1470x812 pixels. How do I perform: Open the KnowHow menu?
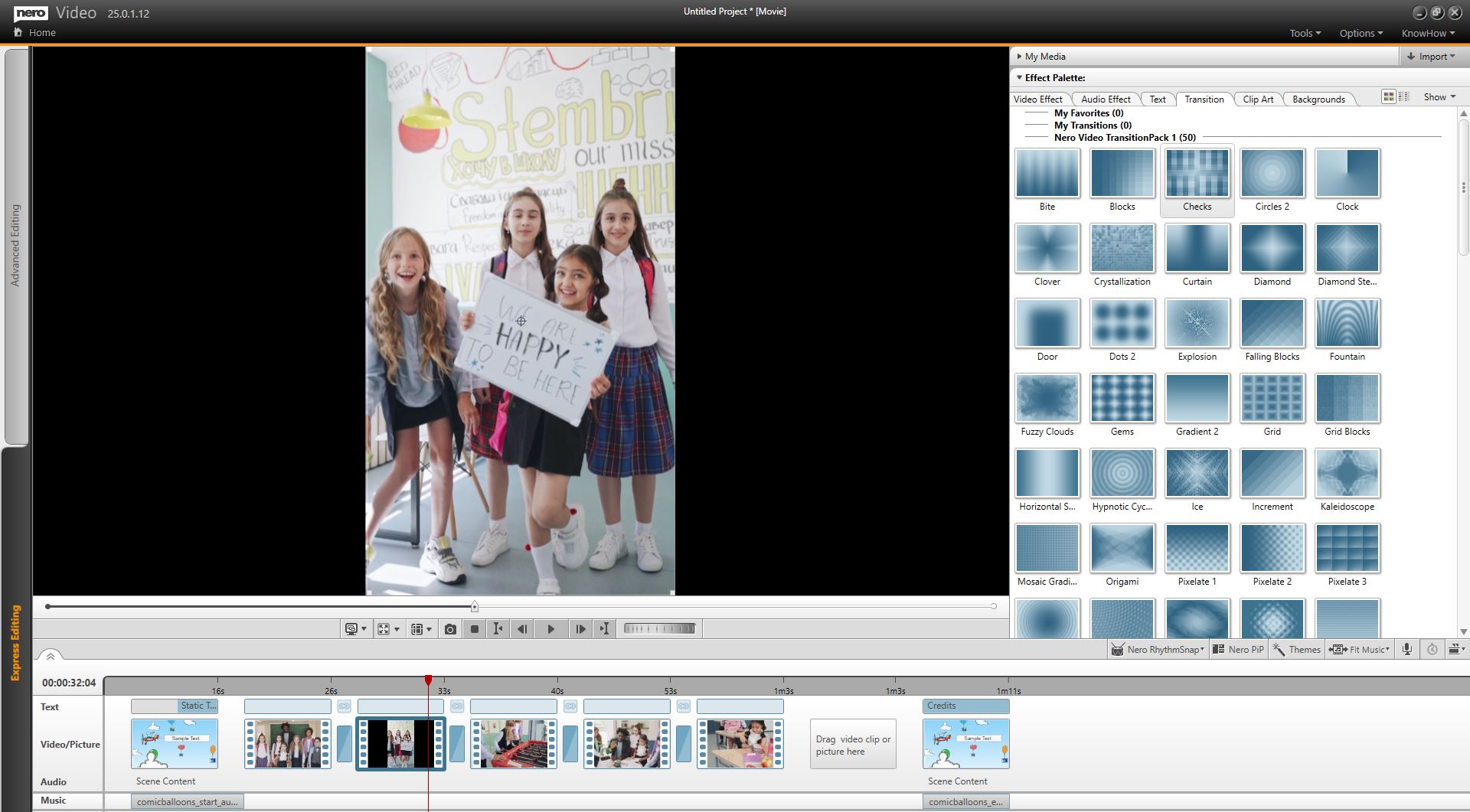coord(1429,33)
